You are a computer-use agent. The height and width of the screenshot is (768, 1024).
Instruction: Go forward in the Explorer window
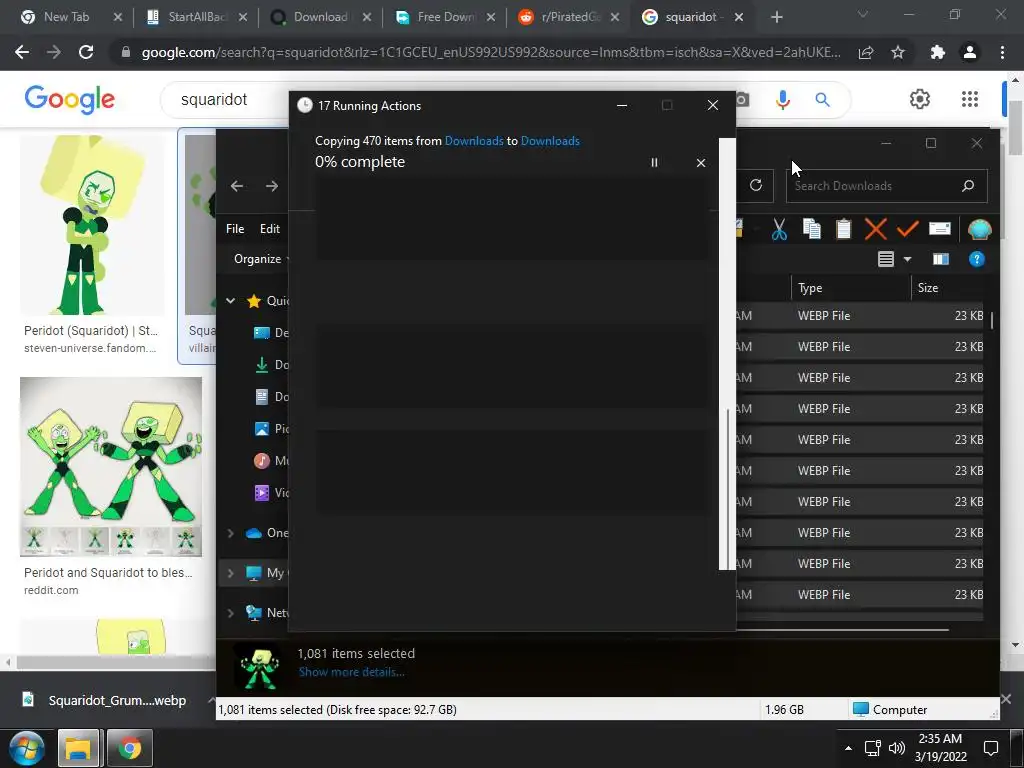pyautogui.click(x=272, y=186)
